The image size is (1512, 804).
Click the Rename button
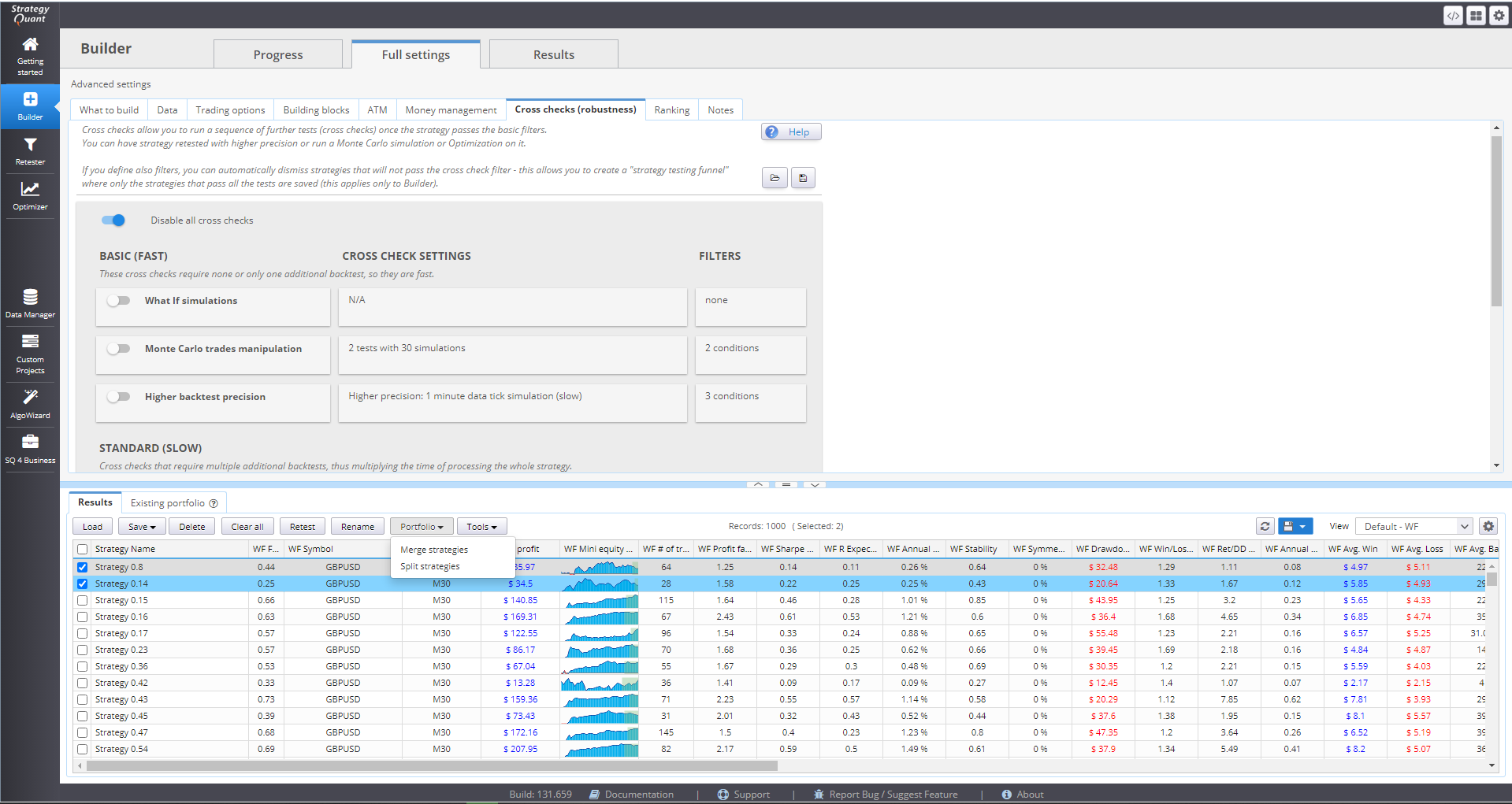click(358, 527)
